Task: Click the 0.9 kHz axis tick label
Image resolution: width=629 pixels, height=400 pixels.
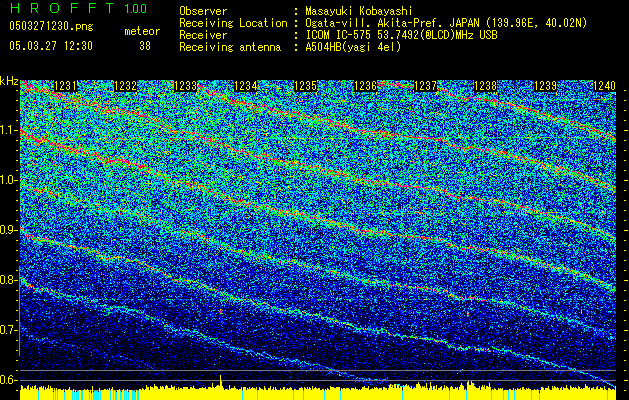Action: pyautogui.click(x=9, y=230)
